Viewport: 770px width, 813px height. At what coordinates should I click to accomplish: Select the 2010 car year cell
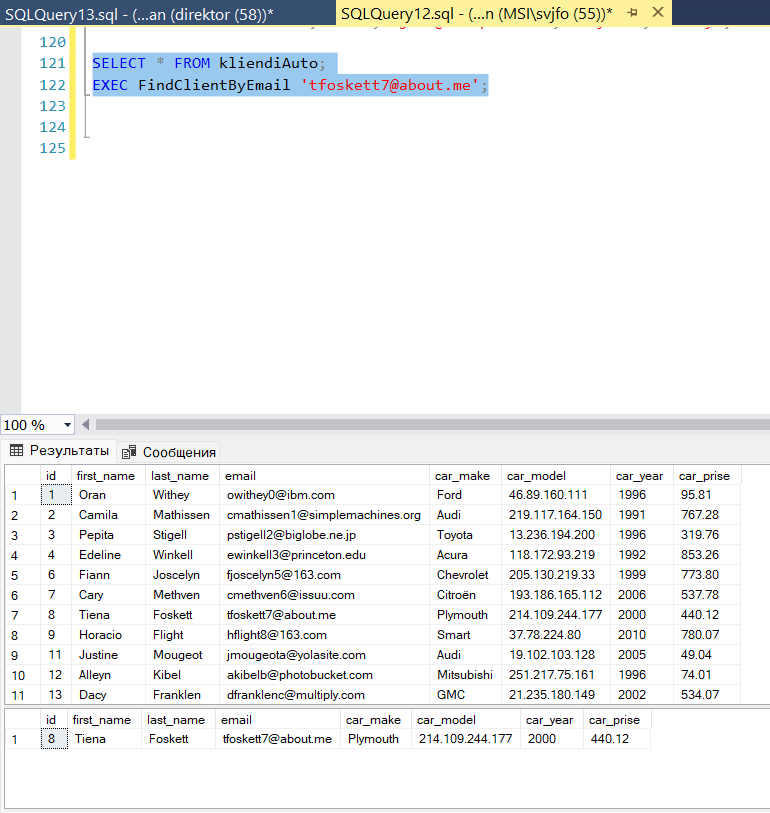point(641,635)
